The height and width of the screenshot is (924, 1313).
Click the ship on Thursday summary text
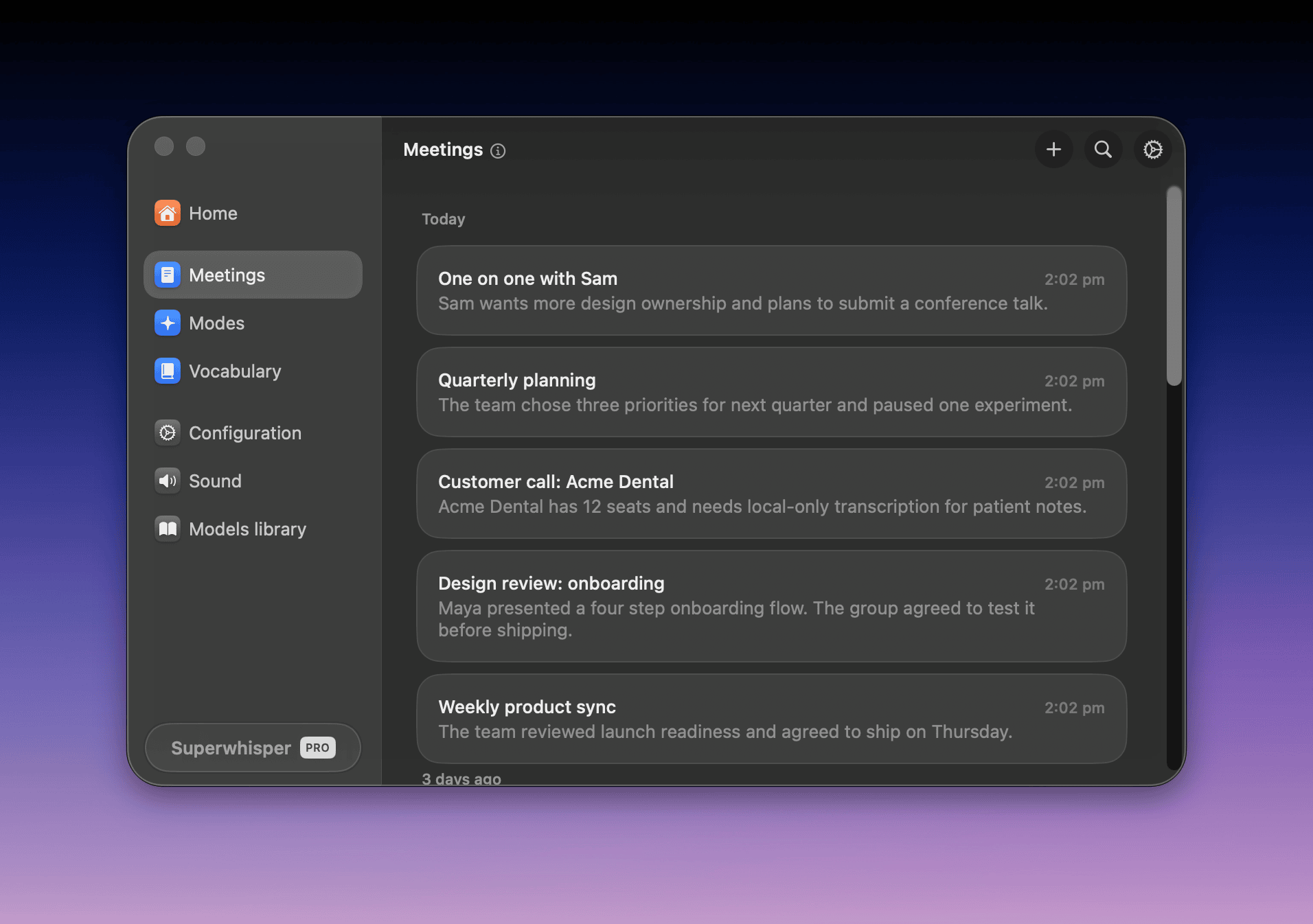tap(725, 732)
